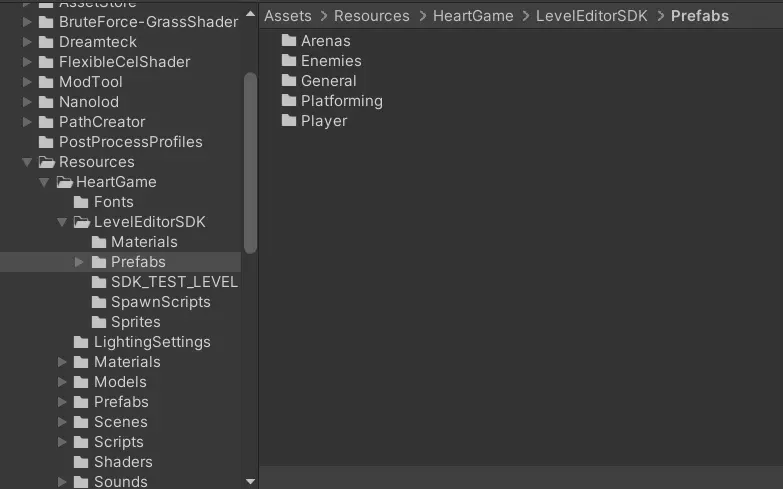Select the Fonts folder icon in tree

tap(82, 202)
